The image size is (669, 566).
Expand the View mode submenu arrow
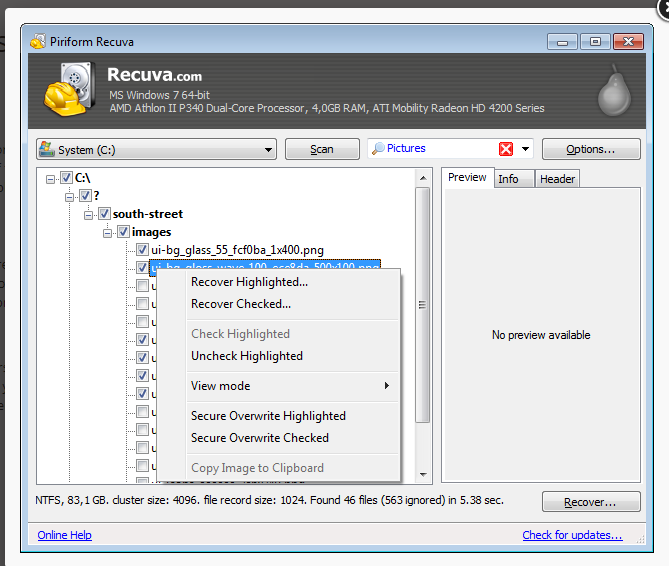pyautogui.click(x=387, y=386)
